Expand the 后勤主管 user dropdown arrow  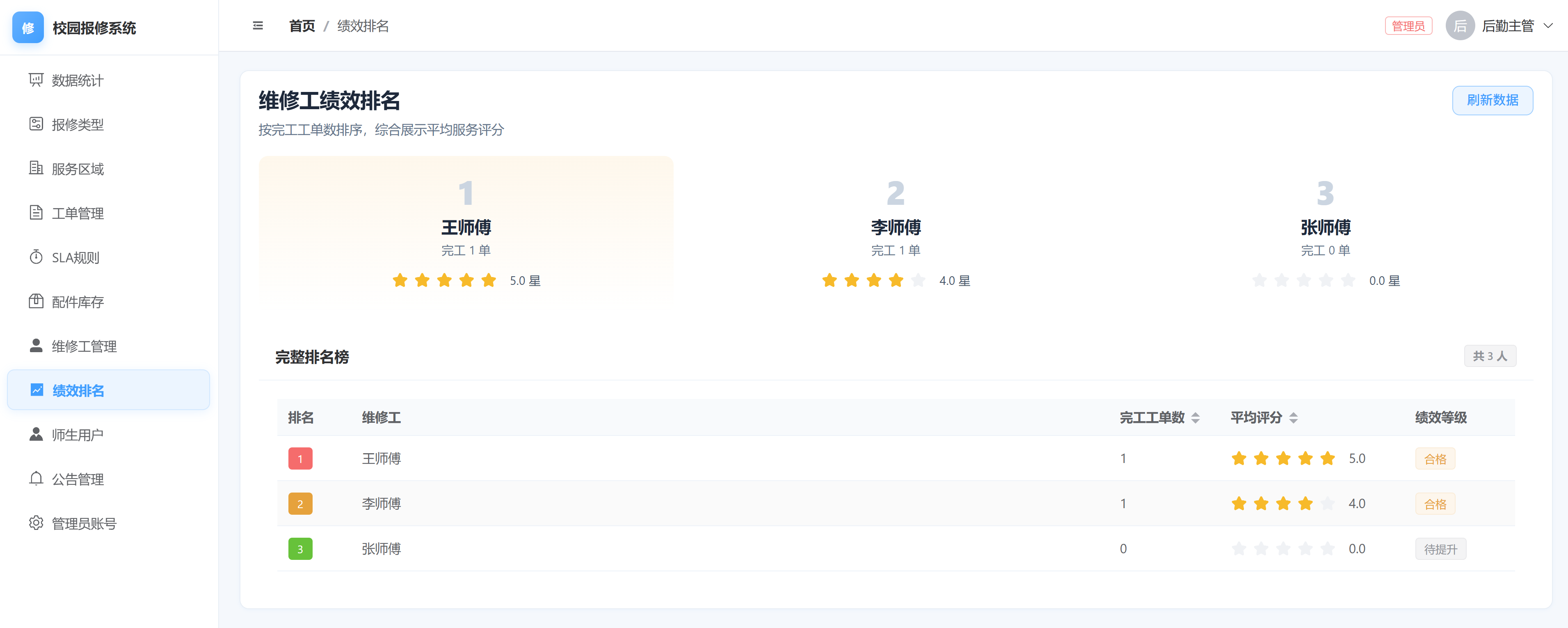tap(1548, 25)
